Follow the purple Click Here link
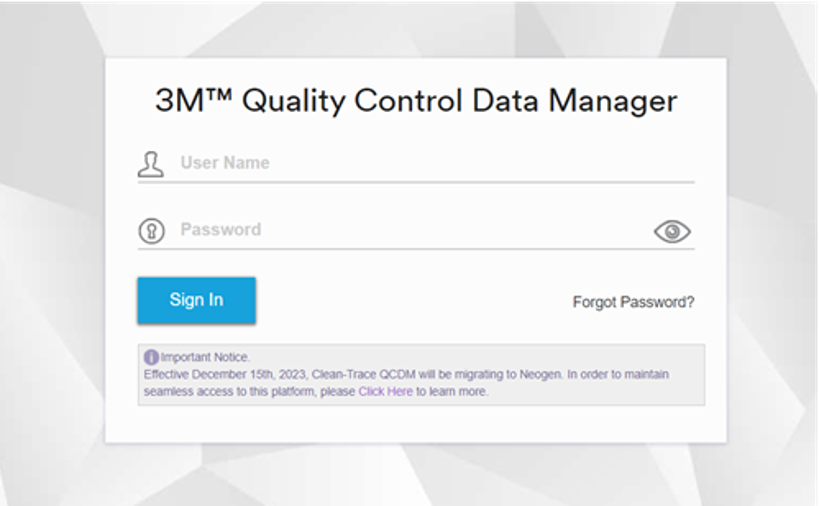This screenshot has height=506, width=819. click(x=385, y=392)
